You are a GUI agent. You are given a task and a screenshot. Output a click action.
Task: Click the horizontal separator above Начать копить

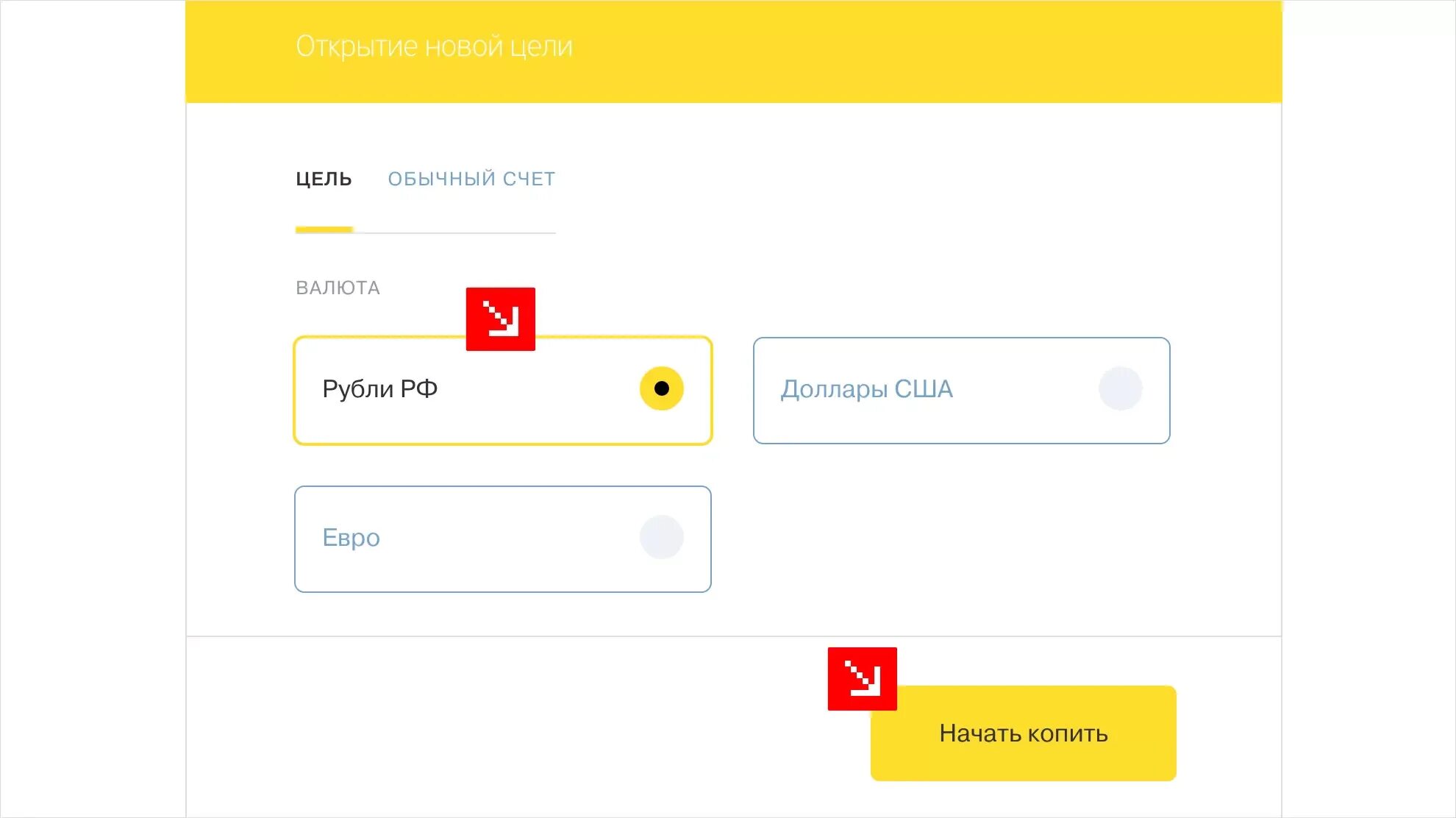pos(734,636)
